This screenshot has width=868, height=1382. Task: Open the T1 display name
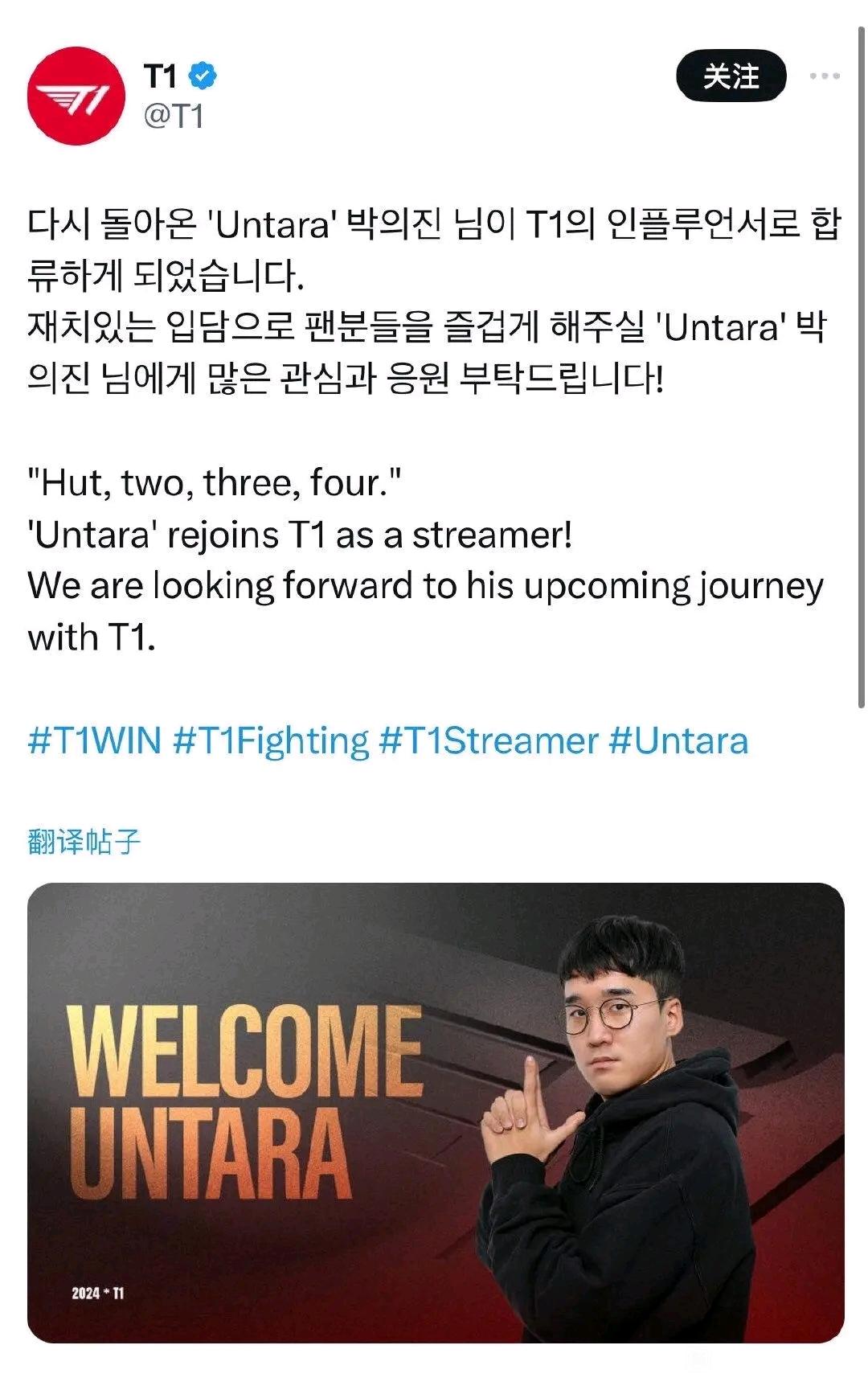coord(160,76)
